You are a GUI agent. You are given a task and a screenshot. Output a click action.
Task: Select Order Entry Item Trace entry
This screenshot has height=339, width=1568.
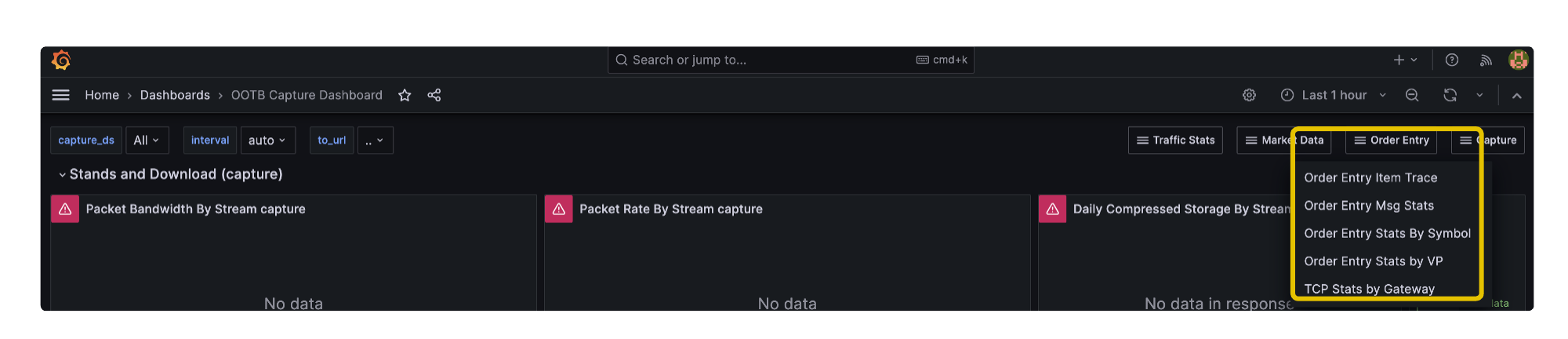click(1370, 178)
